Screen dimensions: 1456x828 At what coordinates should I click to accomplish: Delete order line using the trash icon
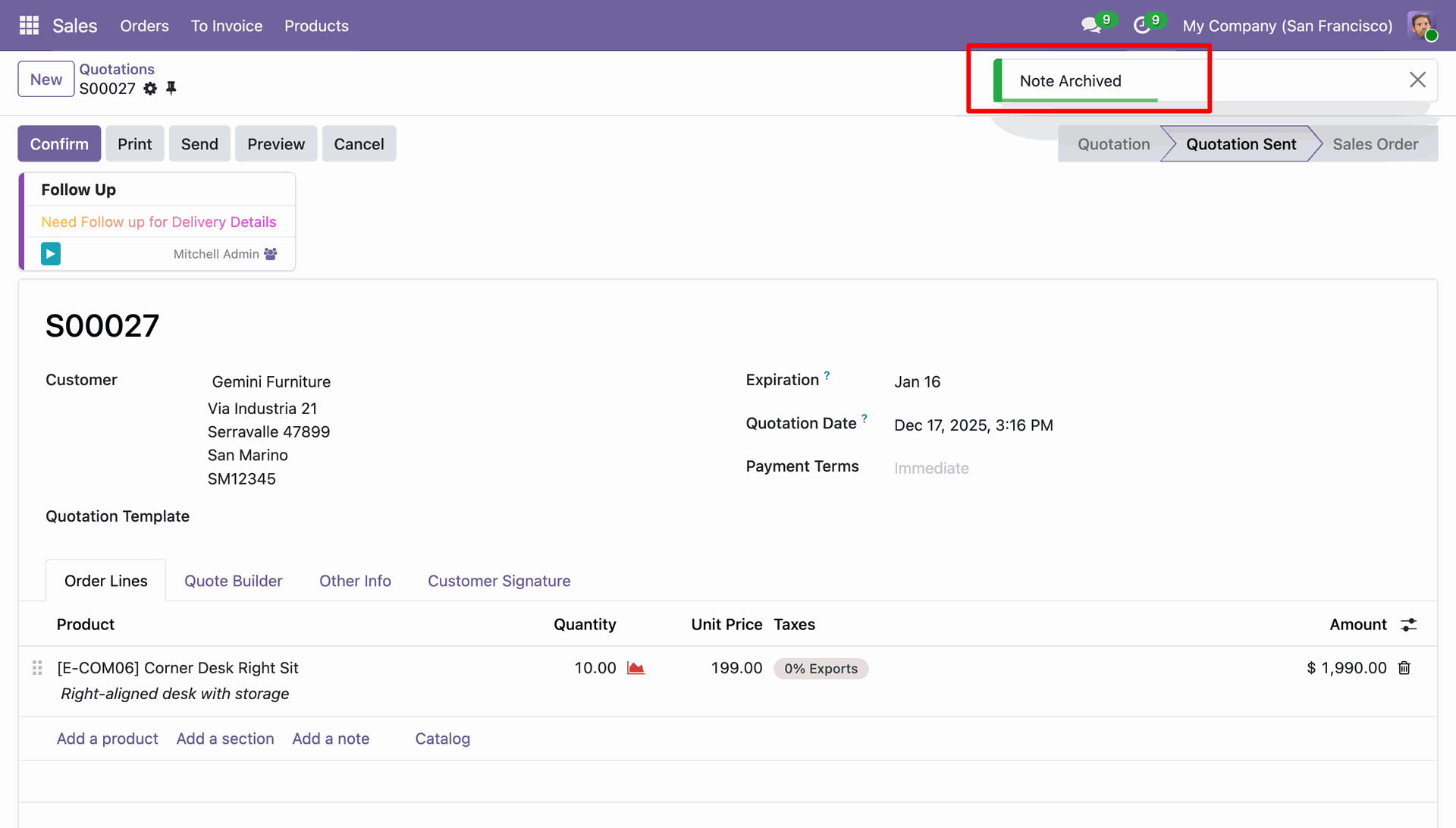click(1404, 668)
